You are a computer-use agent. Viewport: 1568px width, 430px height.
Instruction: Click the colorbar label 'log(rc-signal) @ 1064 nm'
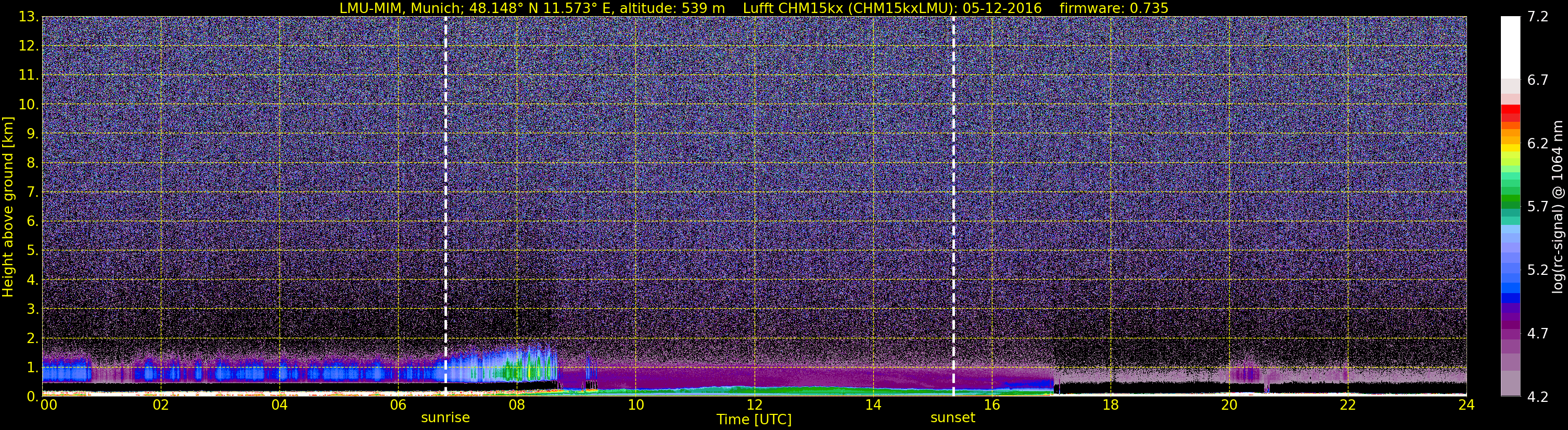1557,207
